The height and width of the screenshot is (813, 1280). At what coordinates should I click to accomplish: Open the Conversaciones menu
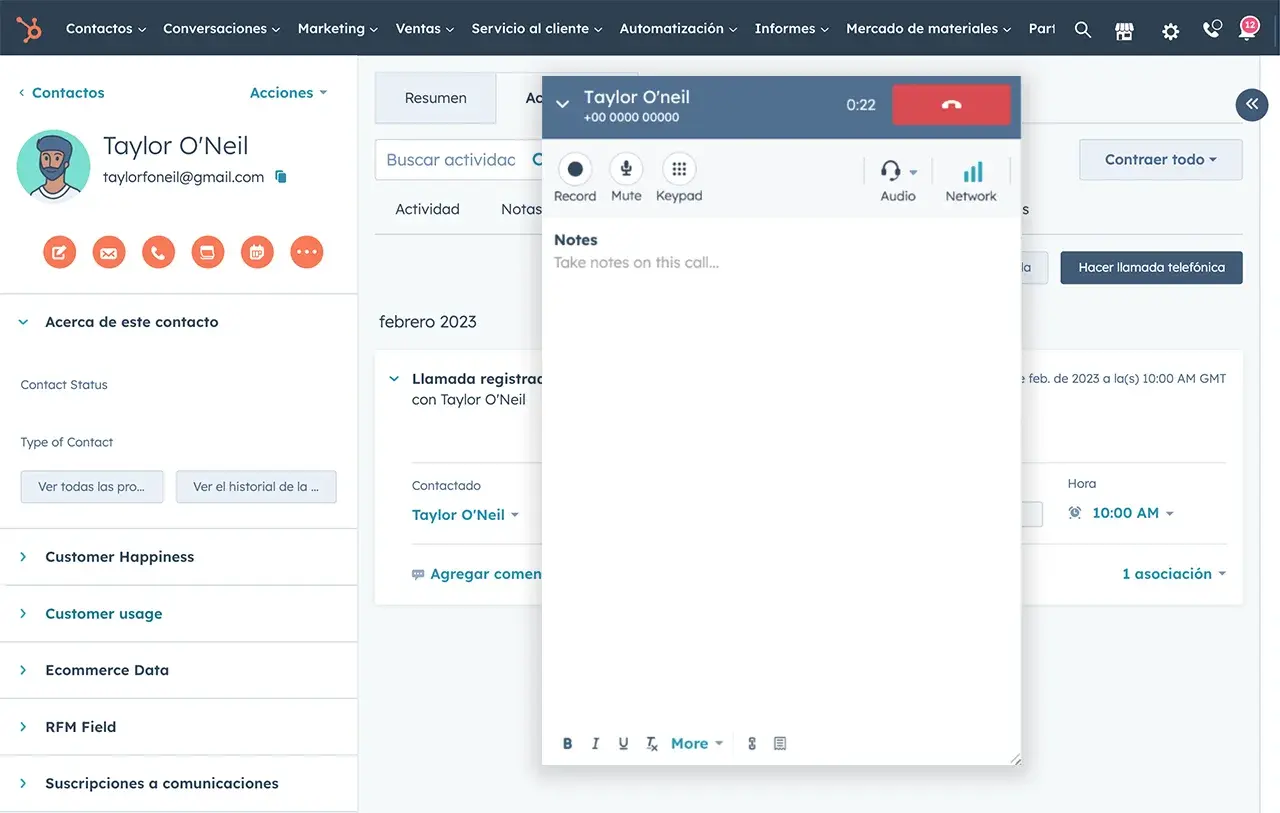[x=222, y=29]
